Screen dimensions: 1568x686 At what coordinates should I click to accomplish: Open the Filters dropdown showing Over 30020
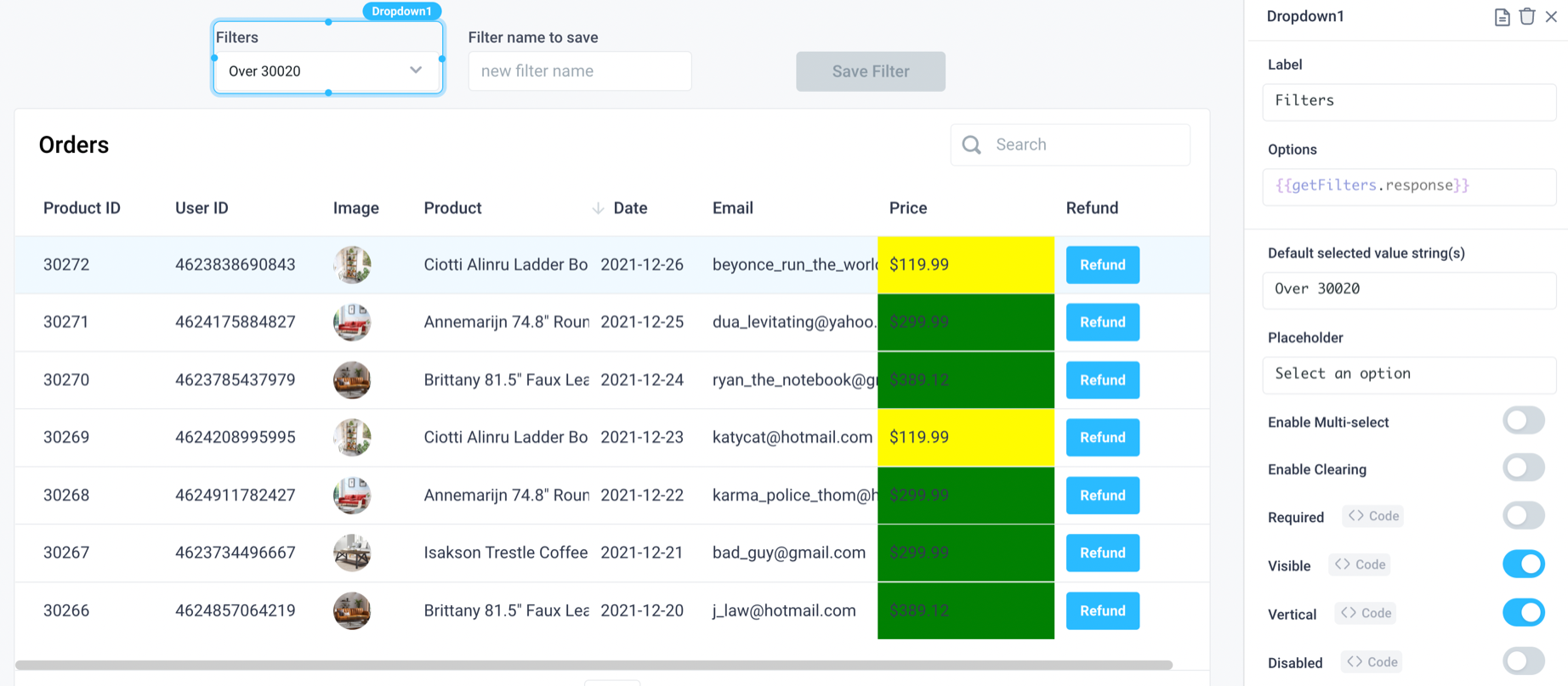coord(327,71)
